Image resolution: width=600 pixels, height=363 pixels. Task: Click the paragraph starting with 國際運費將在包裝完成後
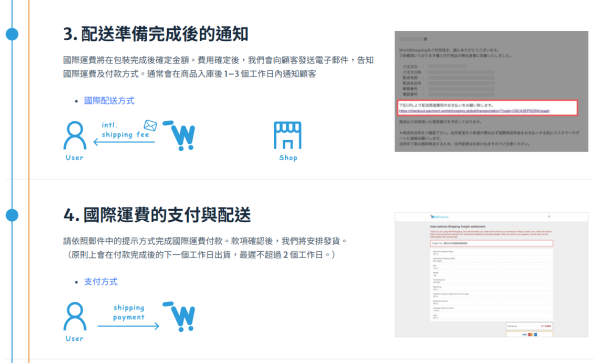(x=218, y=67)
